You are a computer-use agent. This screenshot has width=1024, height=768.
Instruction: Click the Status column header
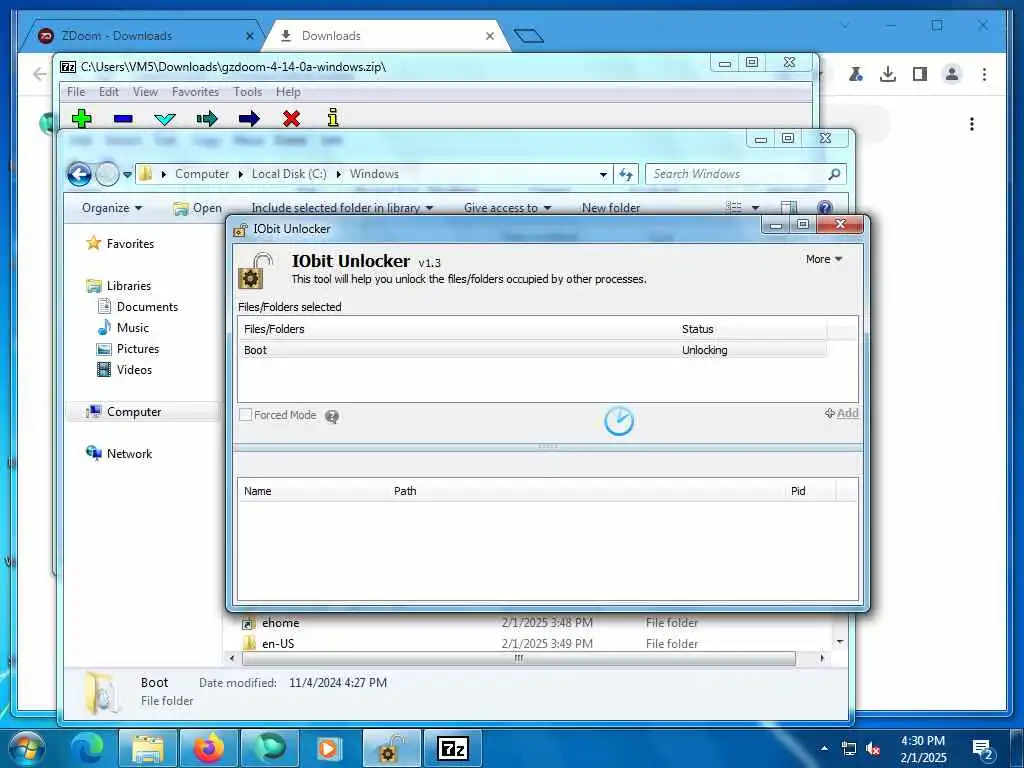[x=697, y=329]
